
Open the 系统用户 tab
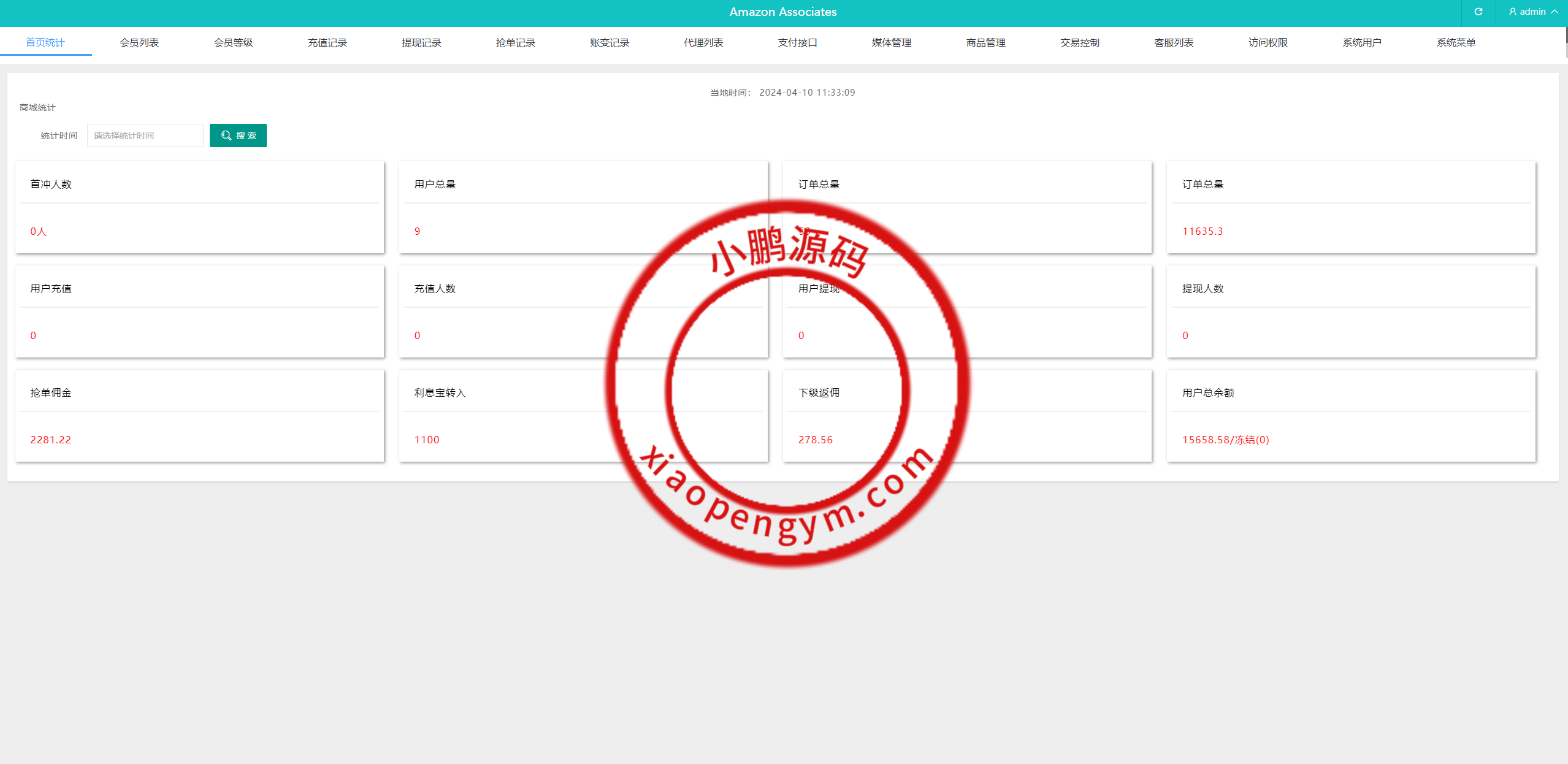(1362, 42)
